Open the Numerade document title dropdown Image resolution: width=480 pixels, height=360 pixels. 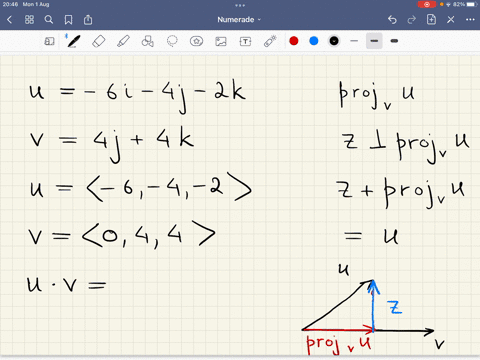point(239,20)
